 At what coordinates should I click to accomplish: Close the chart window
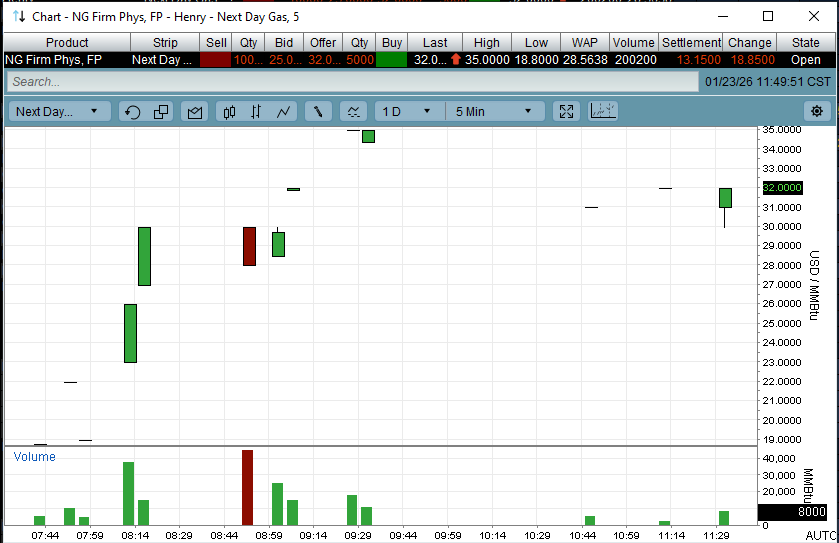(814, 16)
